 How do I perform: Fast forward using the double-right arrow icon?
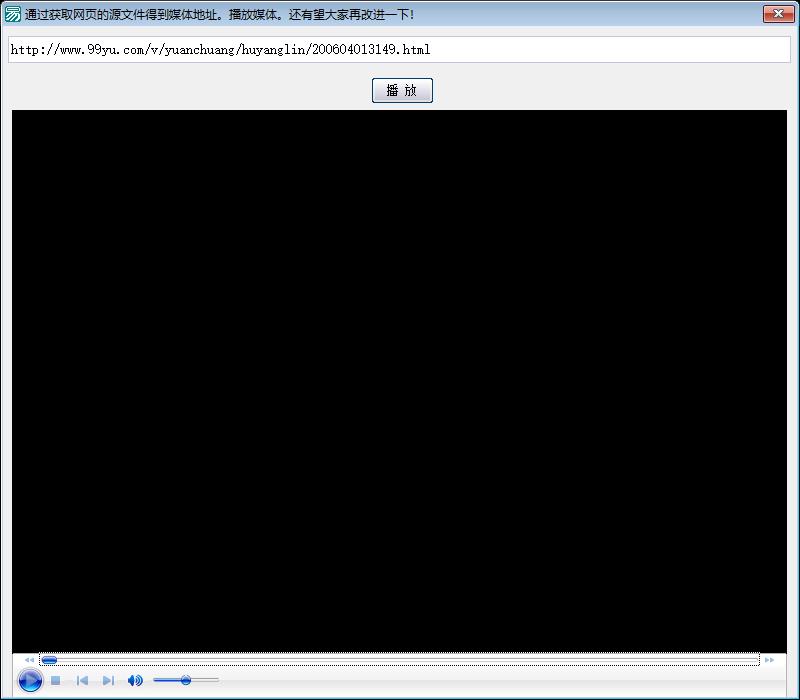click(x=769, y=660)
